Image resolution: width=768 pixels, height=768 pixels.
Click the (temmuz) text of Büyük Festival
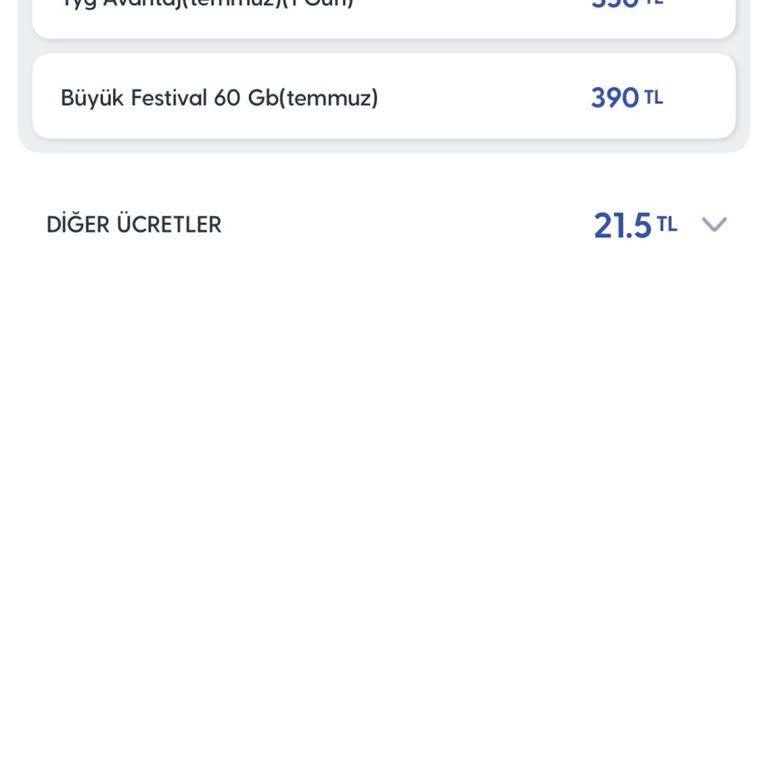329,98
